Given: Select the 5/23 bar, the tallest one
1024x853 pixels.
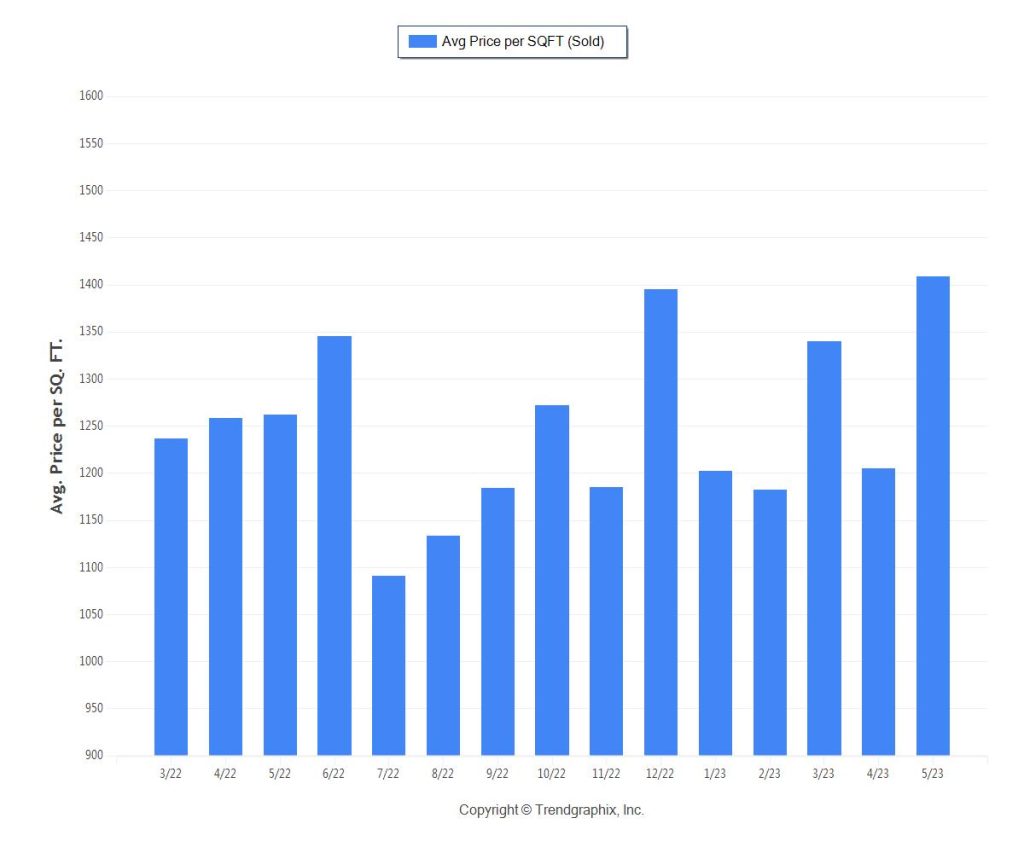Looking at the screenshot, I should (x=933, y=516).
